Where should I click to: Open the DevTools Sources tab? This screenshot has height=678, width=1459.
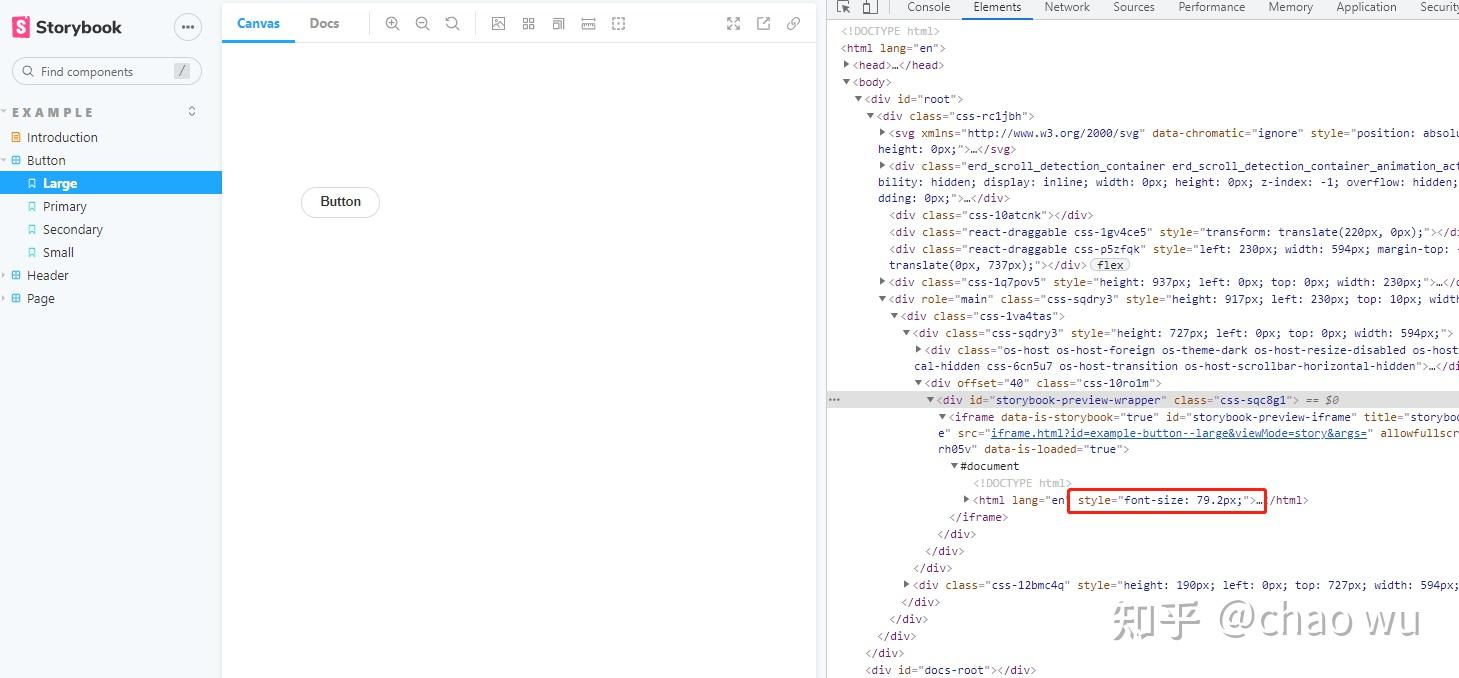[x=1134, y=7]
